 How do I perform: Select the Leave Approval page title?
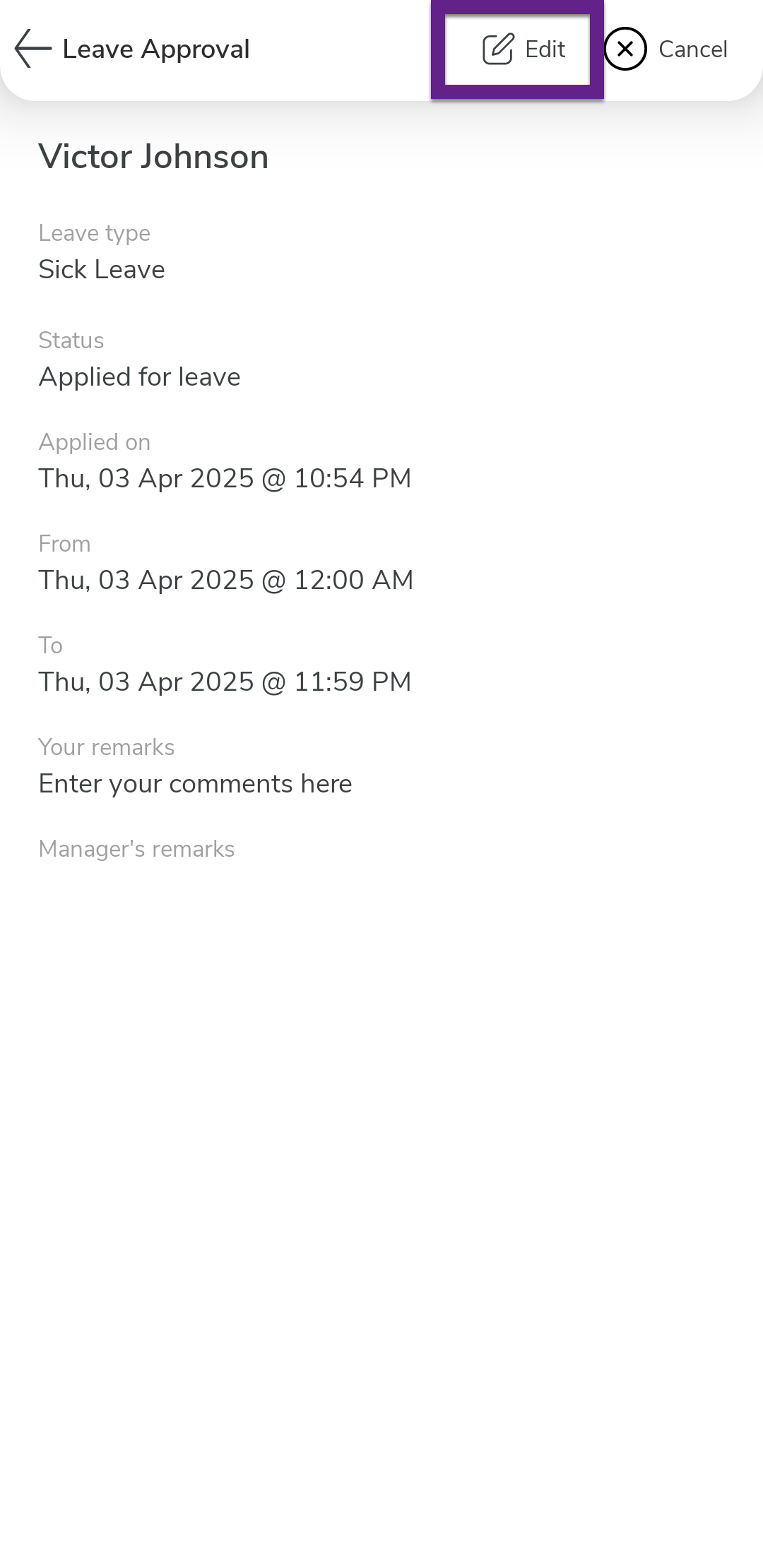[x=156, y=49]
